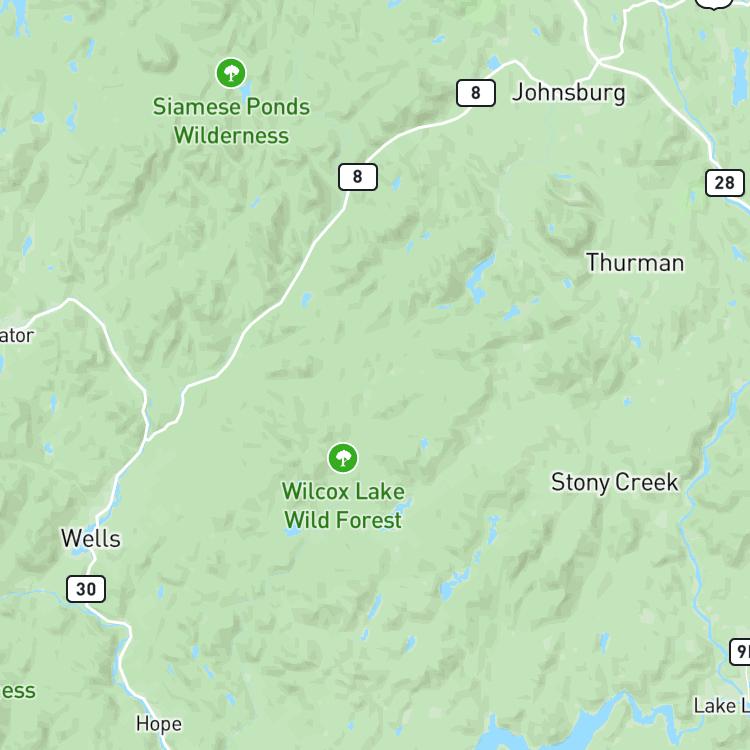Open the Johnsburg town label
This screenshot has height=750, width=750.
pos(568,93)
